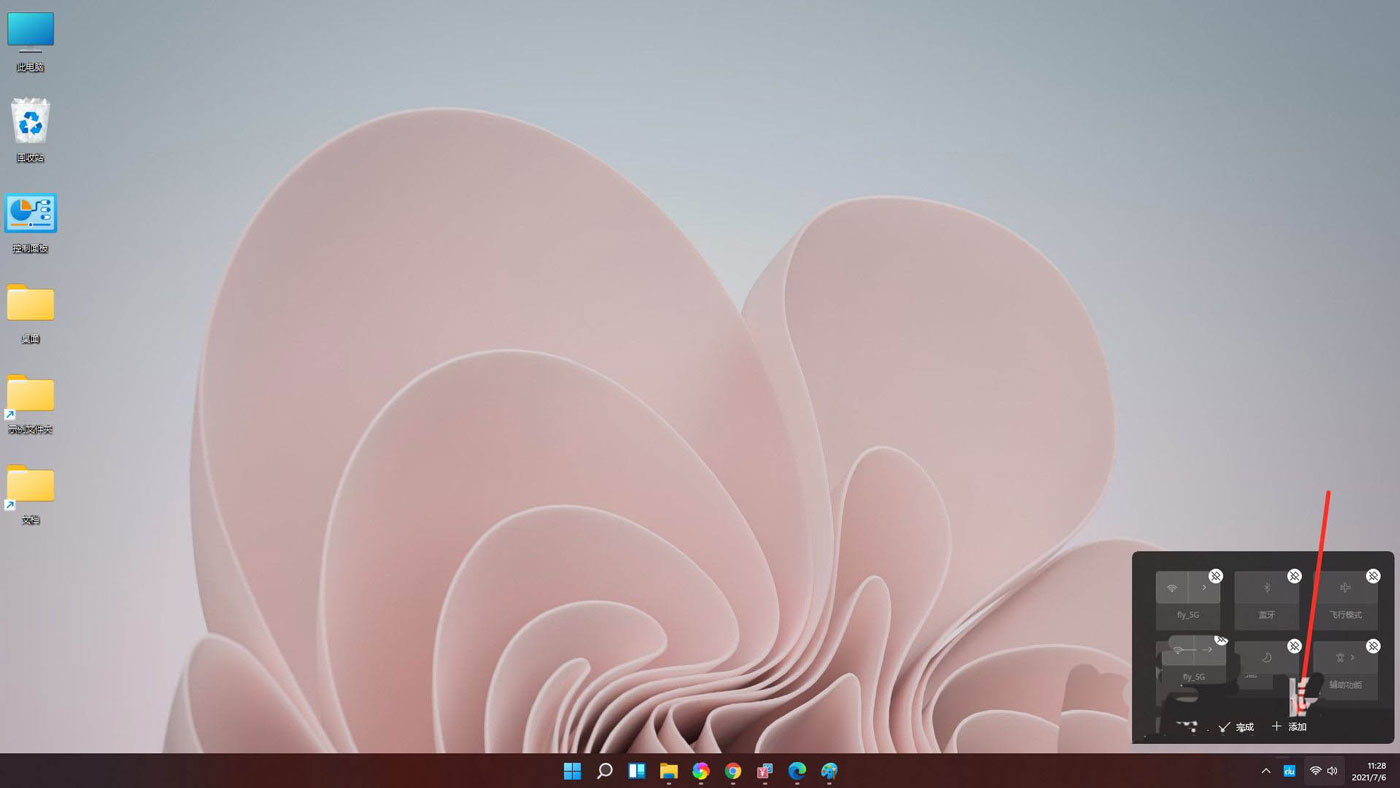Expand hidden icons in the system tray
The image size is (1400, 788).
pos(1265,770)
